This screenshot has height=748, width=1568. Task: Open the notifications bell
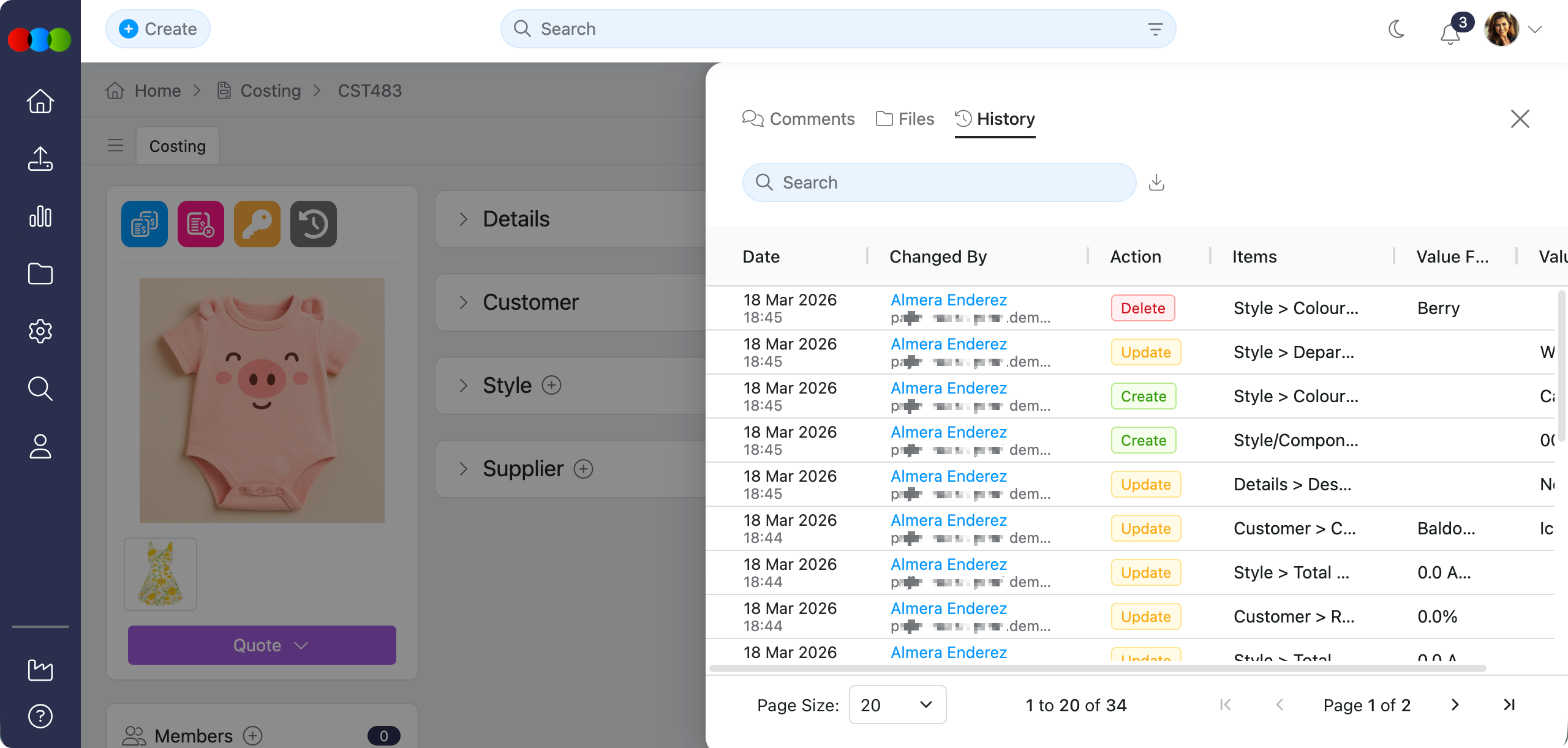[x=1450, y=33]
